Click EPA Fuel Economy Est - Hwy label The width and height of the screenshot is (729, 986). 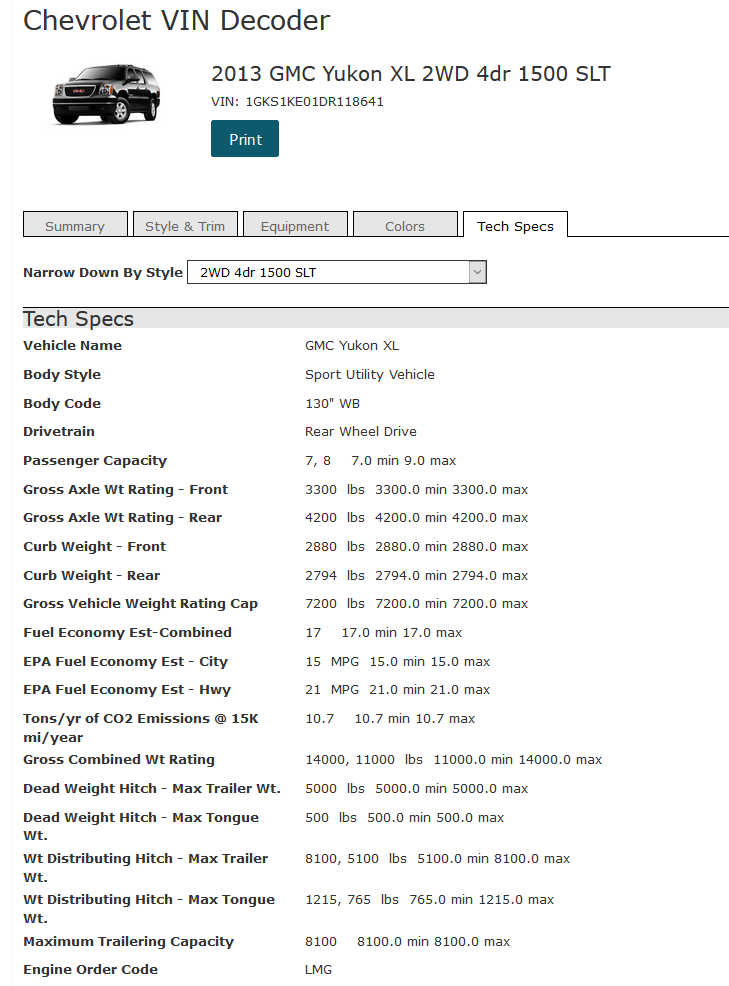(x=127, y=690)
